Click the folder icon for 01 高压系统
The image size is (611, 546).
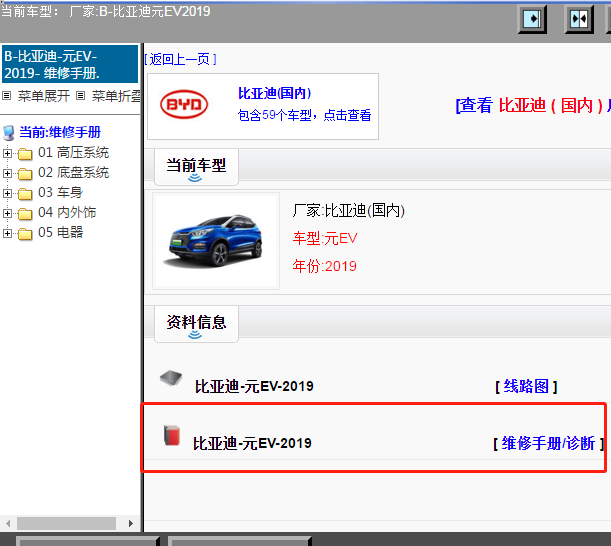click(25, 154)
